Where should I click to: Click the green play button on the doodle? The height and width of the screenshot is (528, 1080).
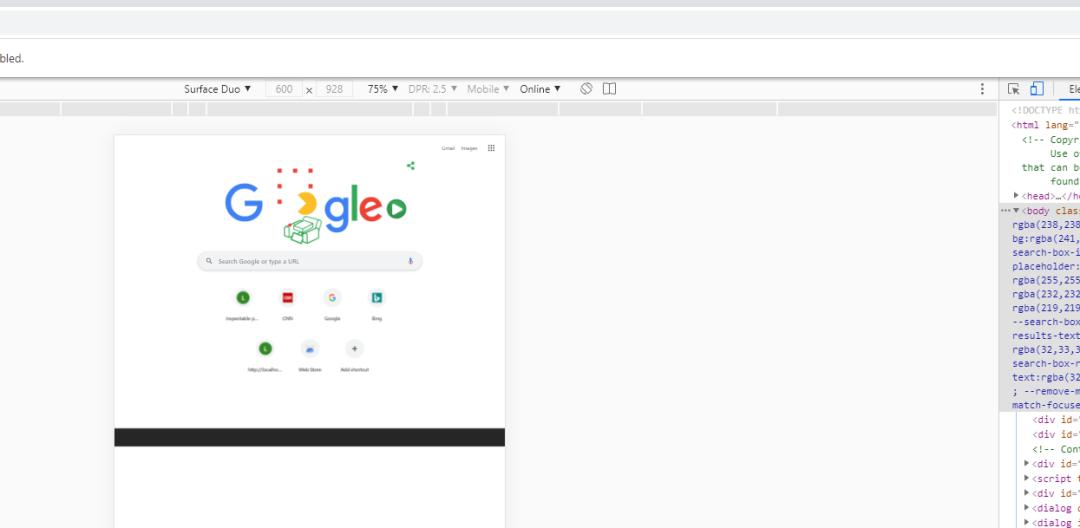click(x=396, y=209)
